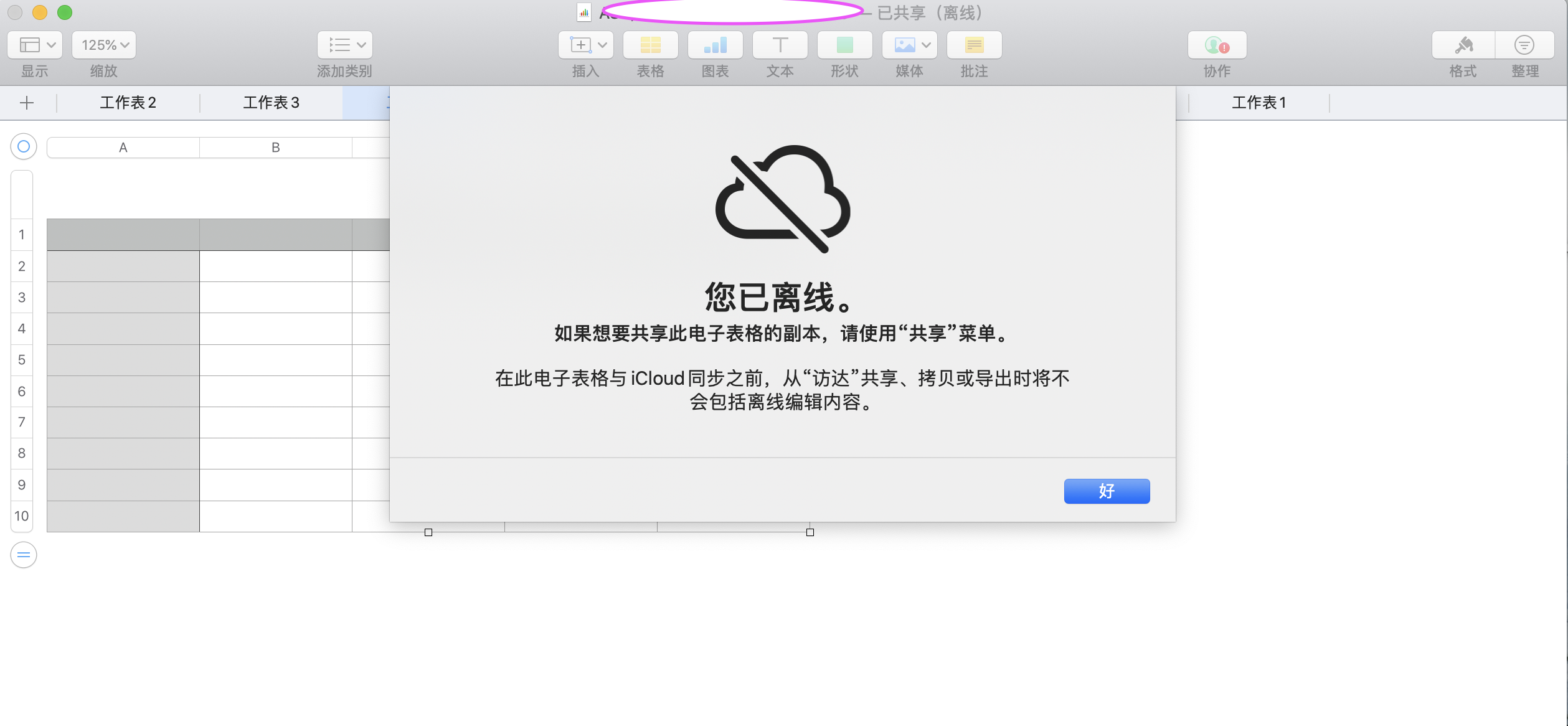The height and width of the screenshot is (726, 1568).
Task: Click the table select circle handle
Action: tap(24, 147)
